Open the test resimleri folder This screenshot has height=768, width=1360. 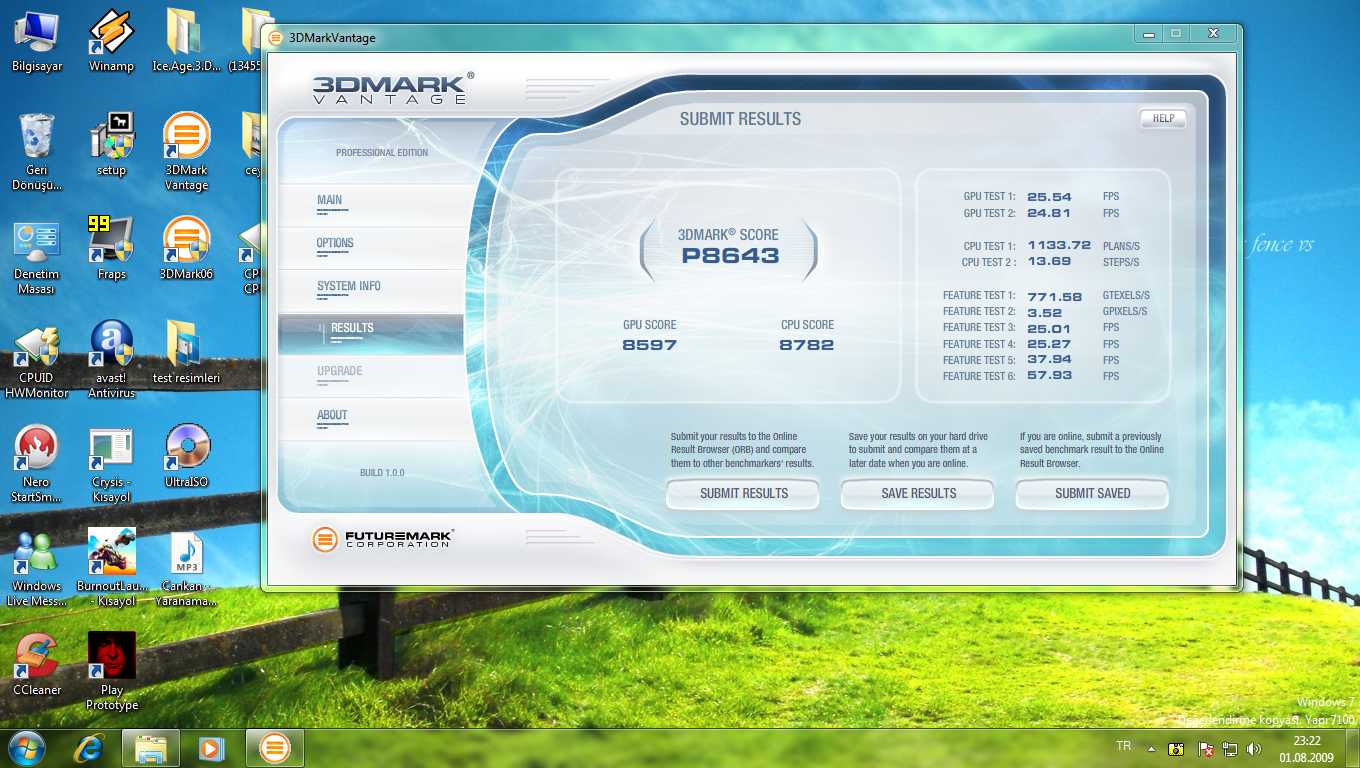[x=186, y=352]
